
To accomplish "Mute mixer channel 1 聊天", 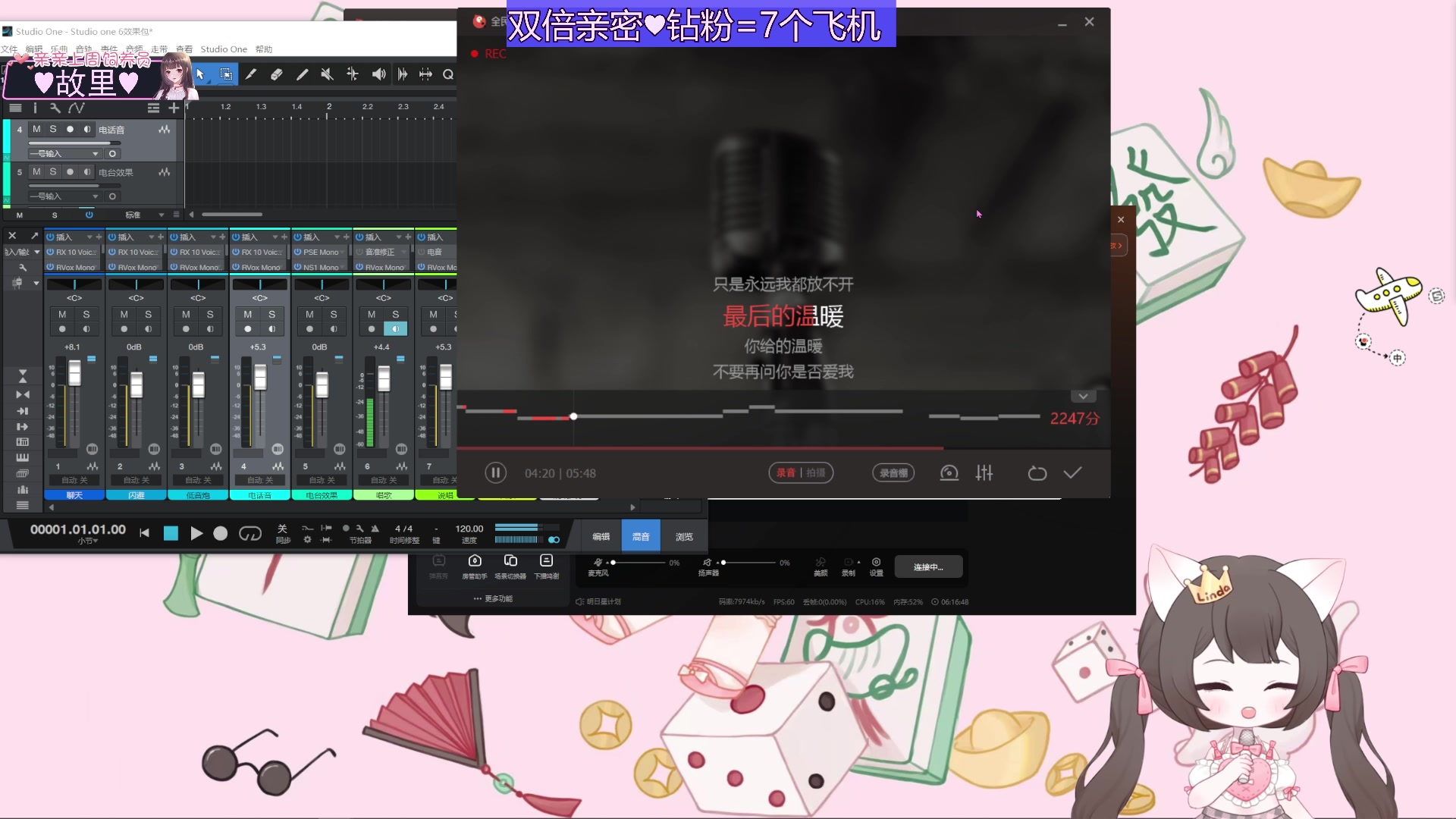I will coord(62,314).
